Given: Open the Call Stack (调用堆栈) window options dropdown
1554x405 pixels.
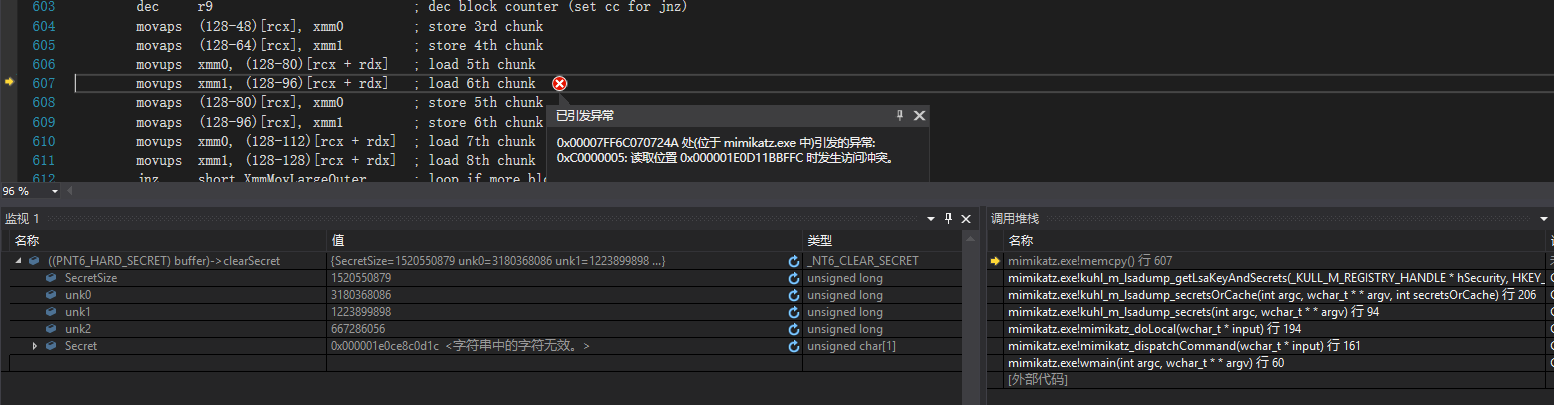Looking at the screenshot, I should pos(1545,218).
